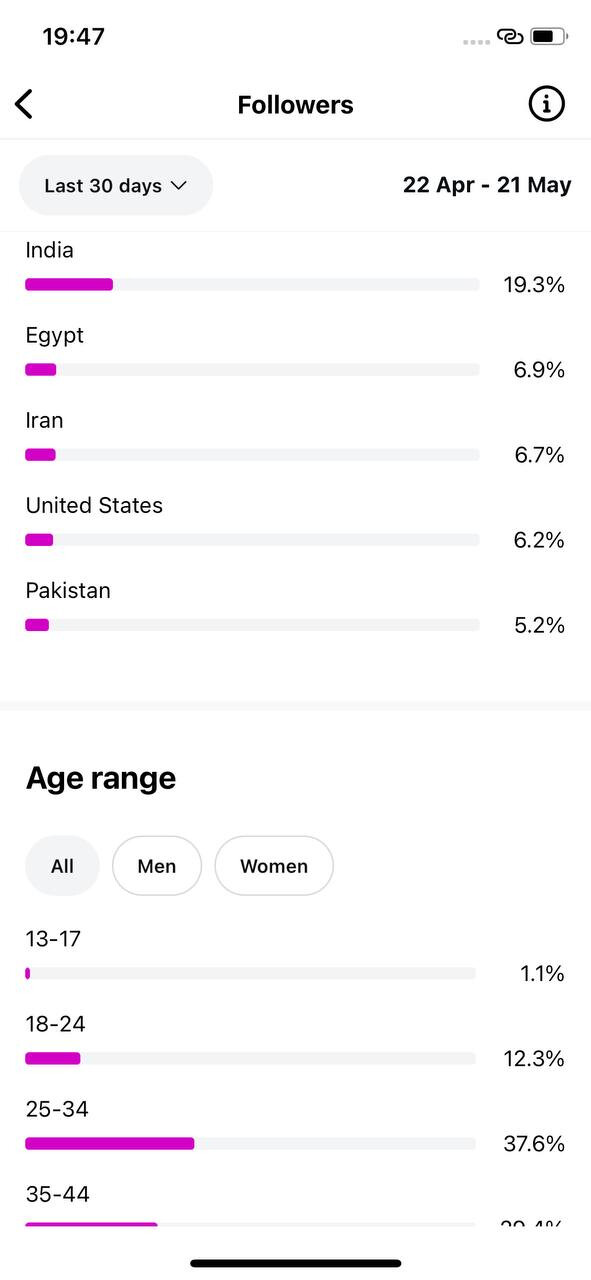Image resolution: width=591 pixels, height=1280 pixels.
Task: Tap the Followers page title
Action: pyautogui.click(x=295, y=105)
